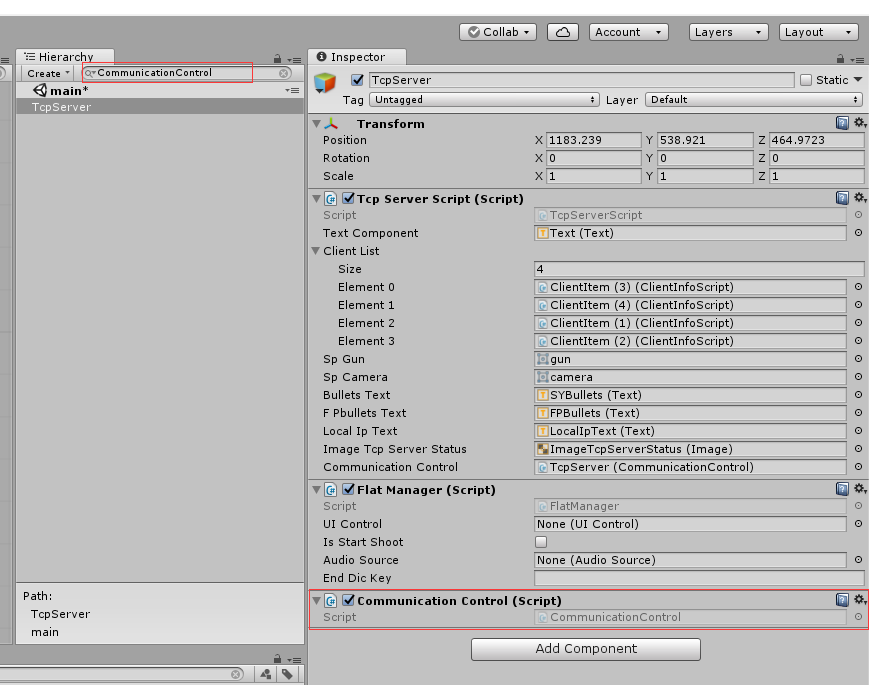This screenshot has height=685, width=869.
Task: Select TcpServer in the Hierarchy
Action: point(160,107)
